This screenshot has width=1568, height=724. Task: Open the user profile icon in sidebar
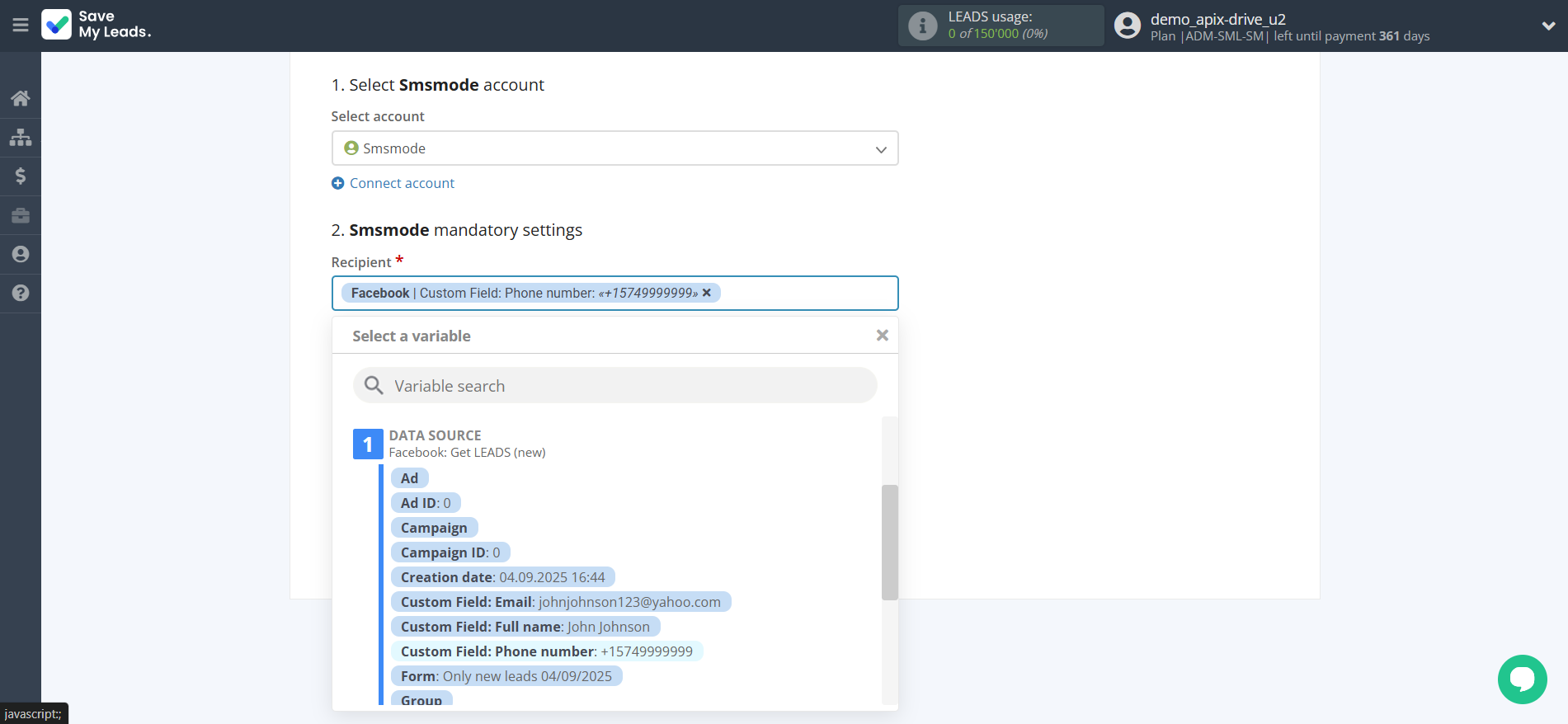(x=21, y=254)
